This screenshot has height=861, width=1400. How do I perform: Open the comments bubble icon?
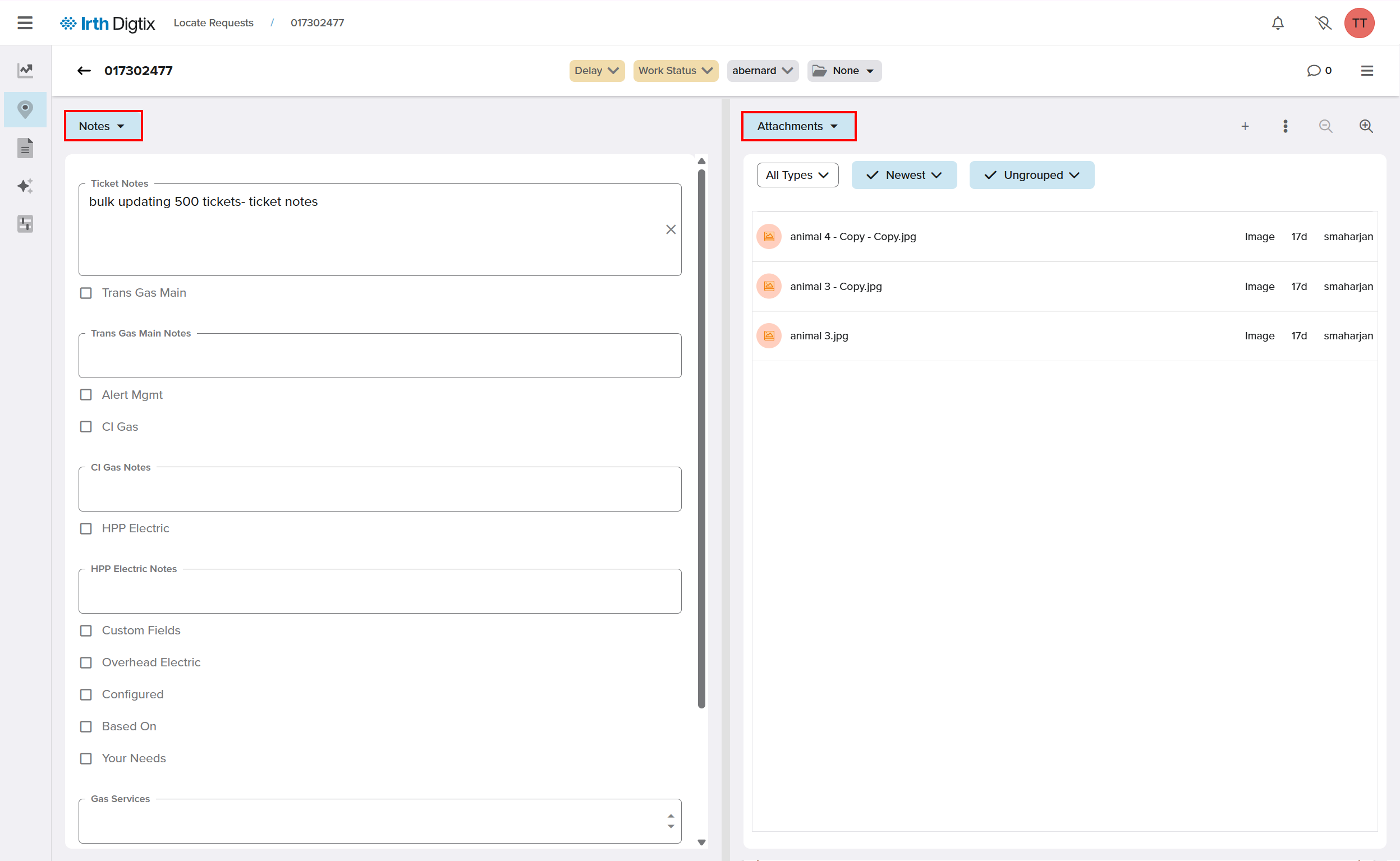coord(1314,71)
